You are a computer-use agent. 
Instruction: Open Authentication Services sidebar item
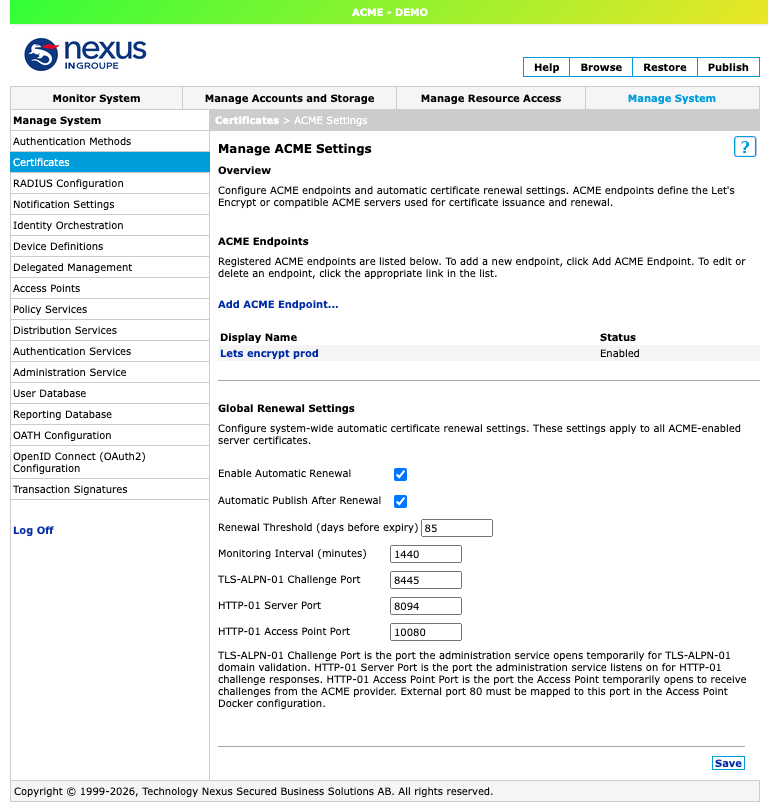point(110,351)
